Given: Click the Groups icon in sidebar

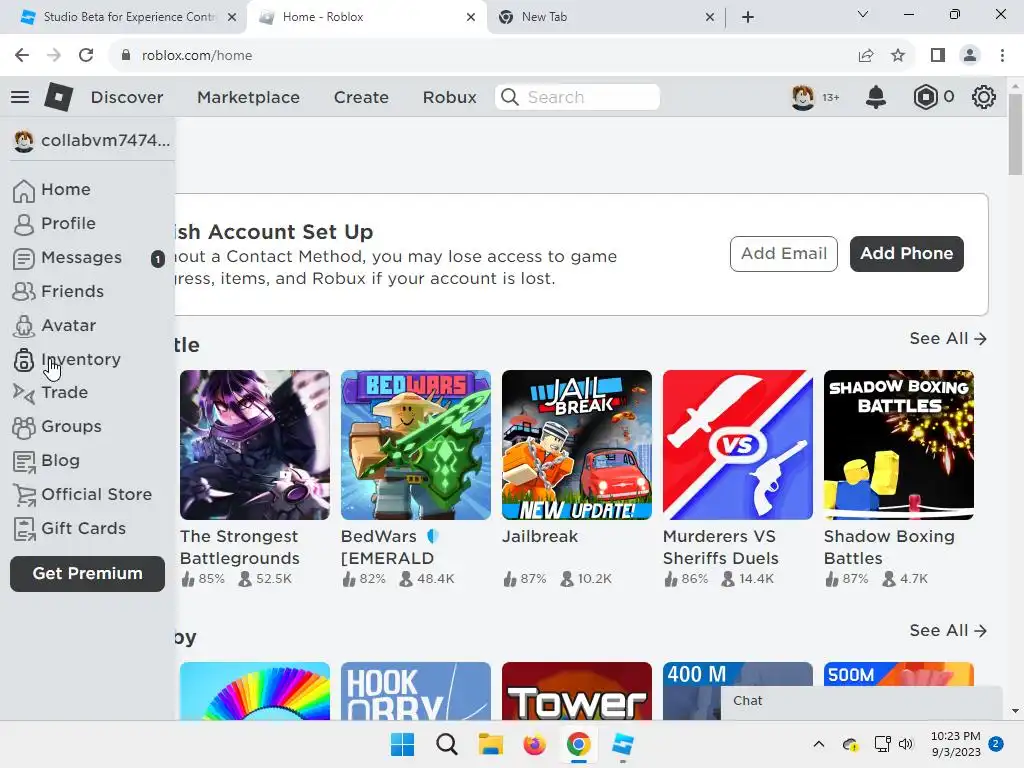Looking at the screenshot, I should tap(24, 426).
